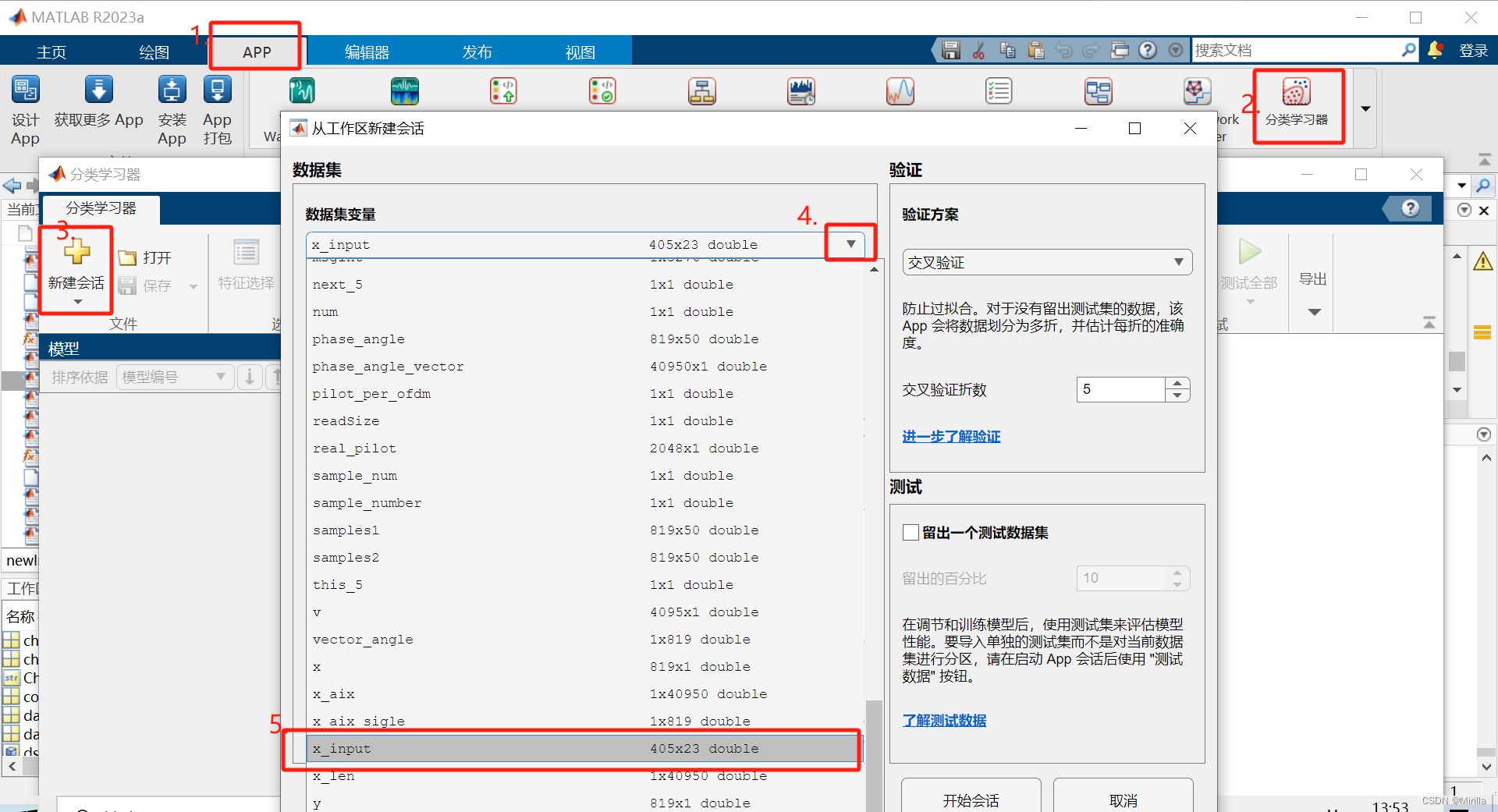Click Get More Apps download icon

pos(98,90)
